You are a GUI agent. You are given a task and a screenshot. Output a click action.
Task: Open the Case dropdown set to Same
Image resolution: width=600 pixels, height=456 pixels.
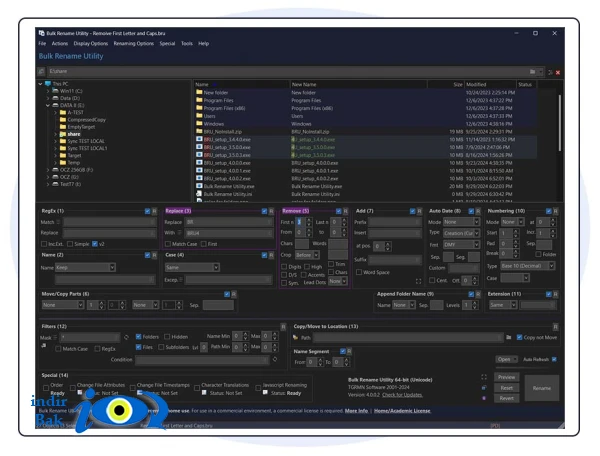[x=192, y=267]
